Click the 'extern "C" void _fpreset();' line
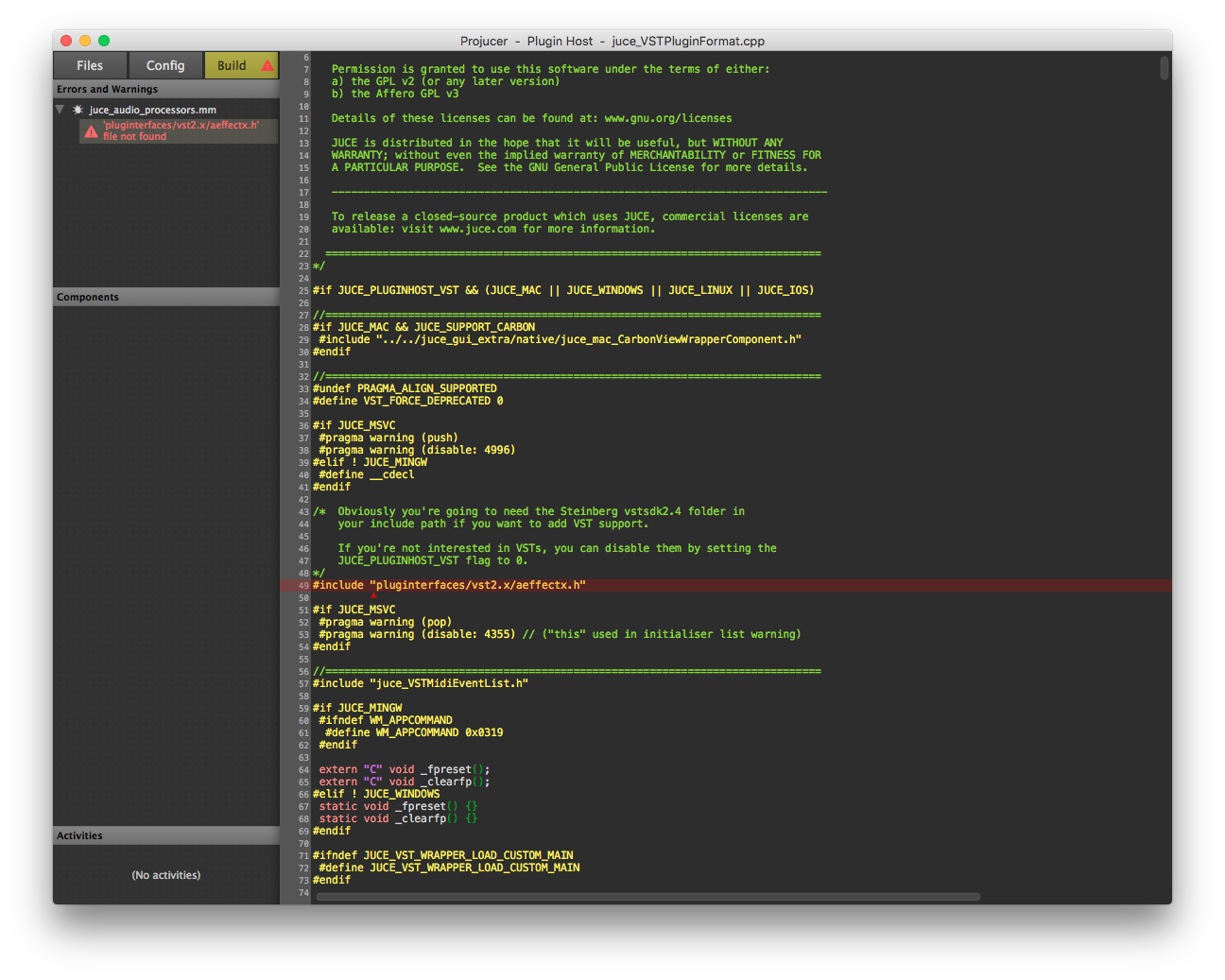 click(x=405, y=769)
